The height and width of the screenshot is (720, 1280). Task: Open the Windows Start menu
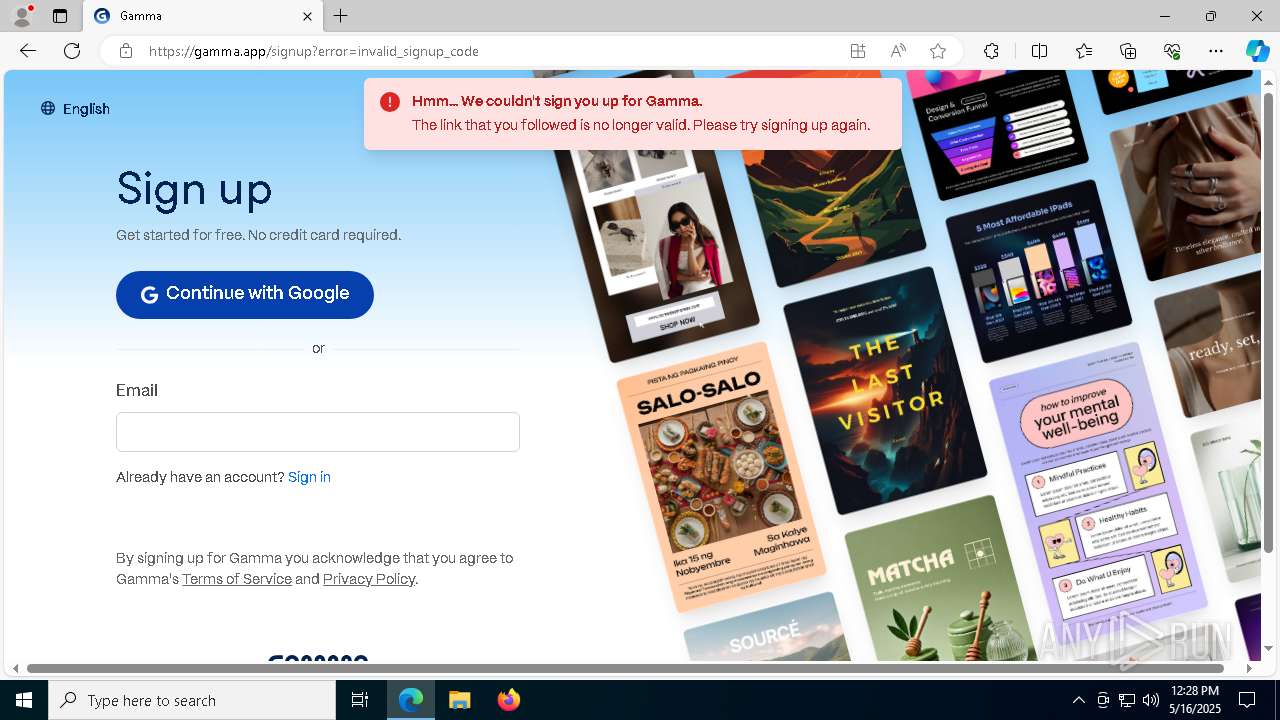tap(24, 700)
